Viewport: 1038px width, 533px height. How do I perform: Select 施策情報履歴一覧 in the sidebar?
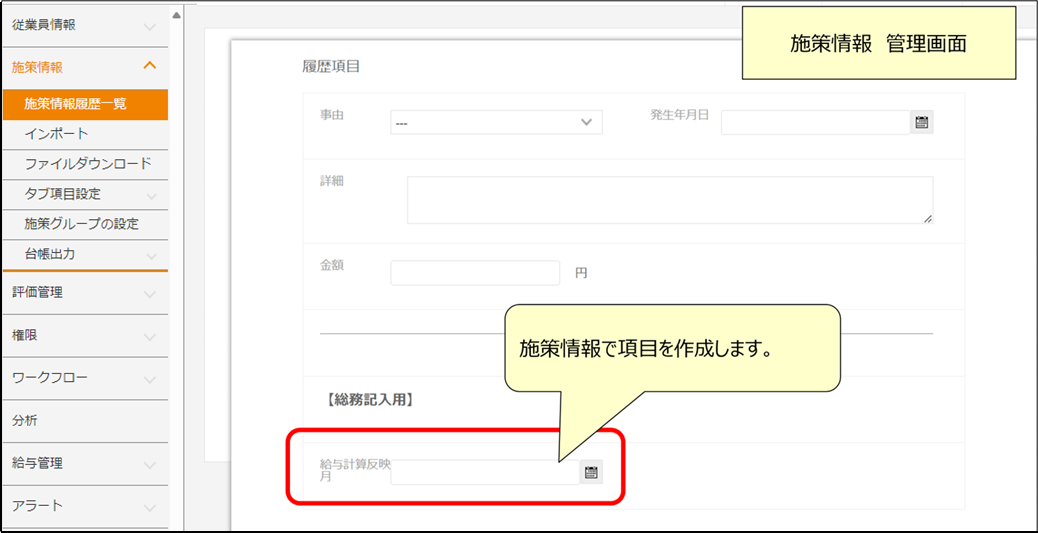[x=85, y=105]
